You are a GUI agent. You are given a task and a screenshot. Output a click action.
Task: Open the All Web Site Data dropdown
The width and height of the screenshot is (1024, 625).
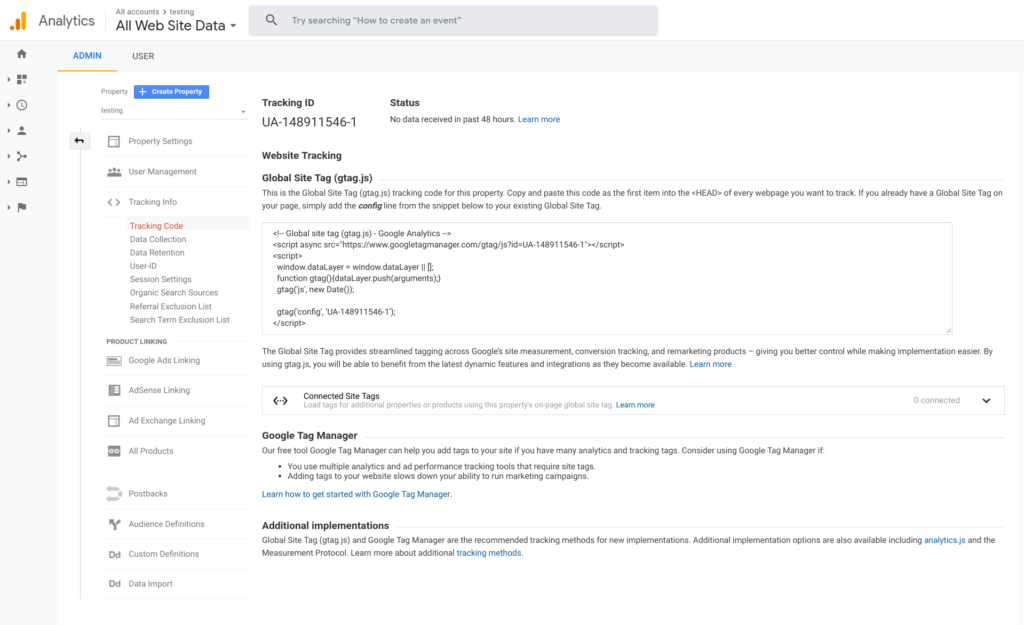[176, 25]
